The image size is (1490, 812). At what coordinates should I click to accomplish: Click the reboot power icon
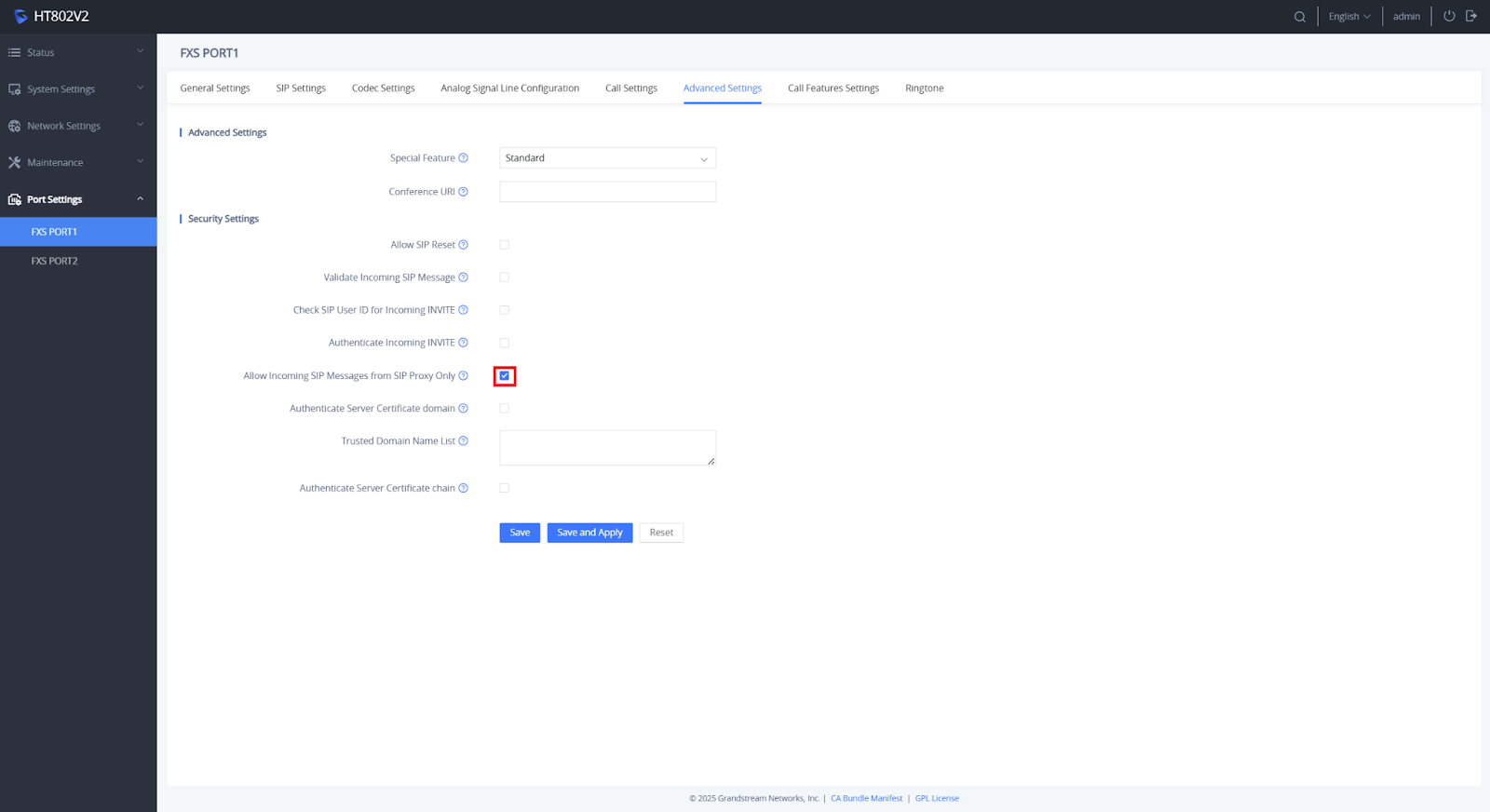tap(1449, 16)
